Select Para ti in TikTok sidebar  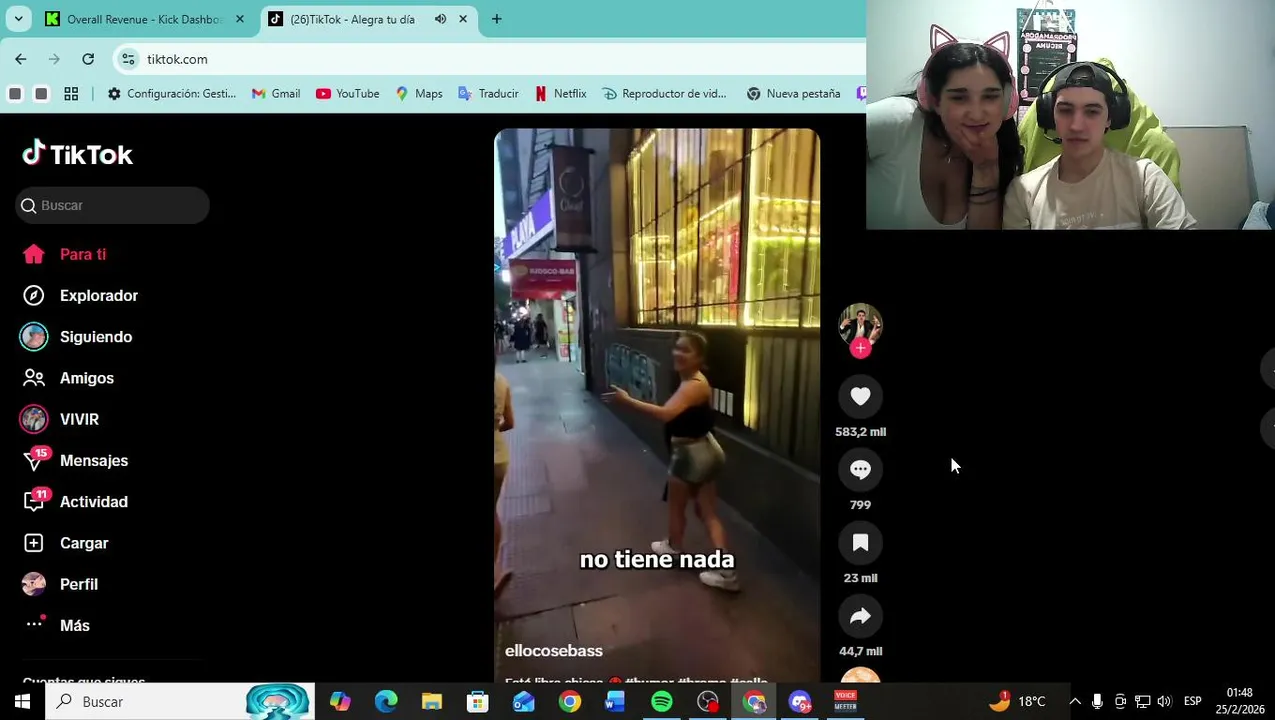(64, 254)
